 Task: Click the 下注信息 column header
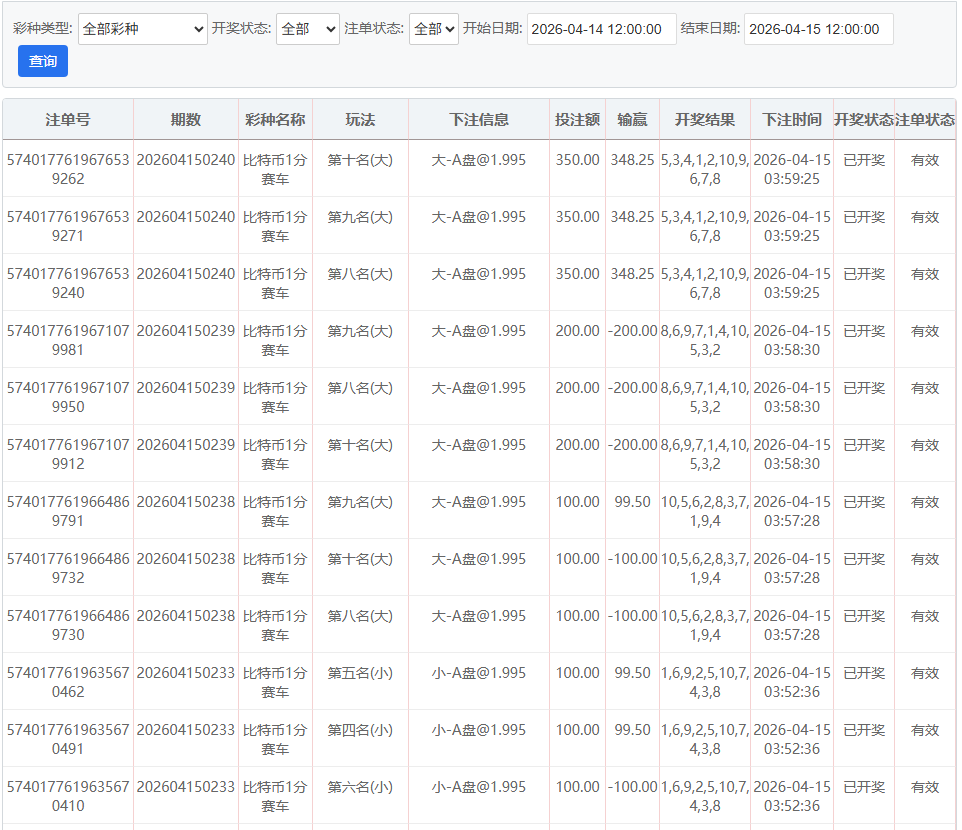point(479,119)
